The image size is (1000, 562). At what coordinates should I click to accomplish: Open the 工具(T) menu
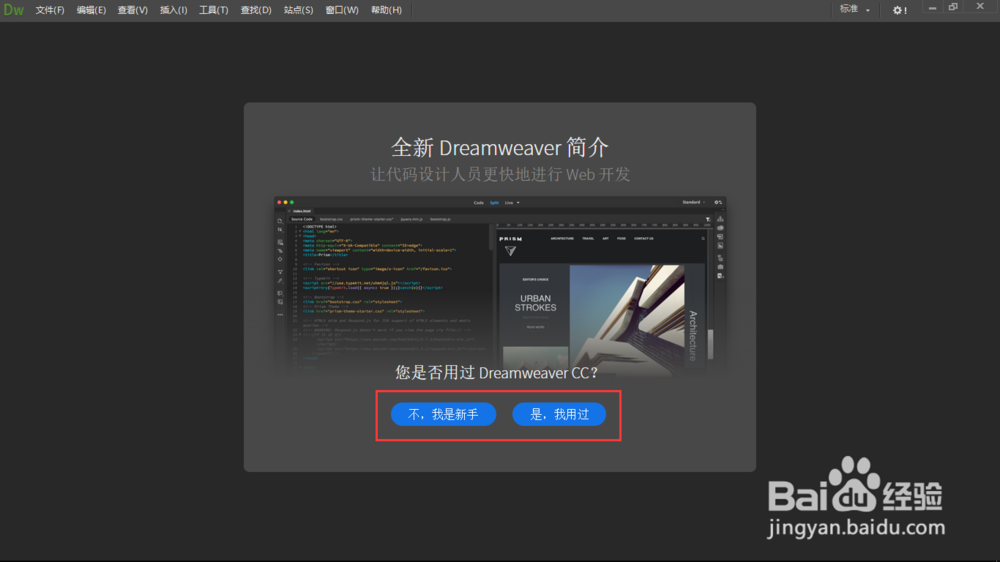click(214, 10)
